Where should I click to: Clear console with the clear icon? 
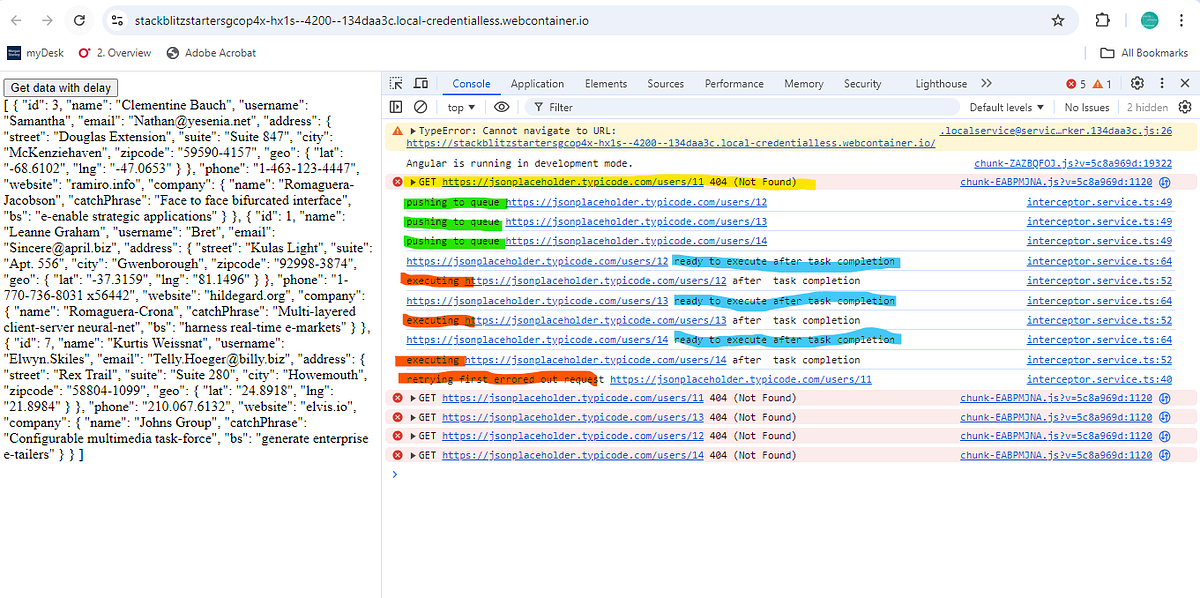tap(420, 107)
